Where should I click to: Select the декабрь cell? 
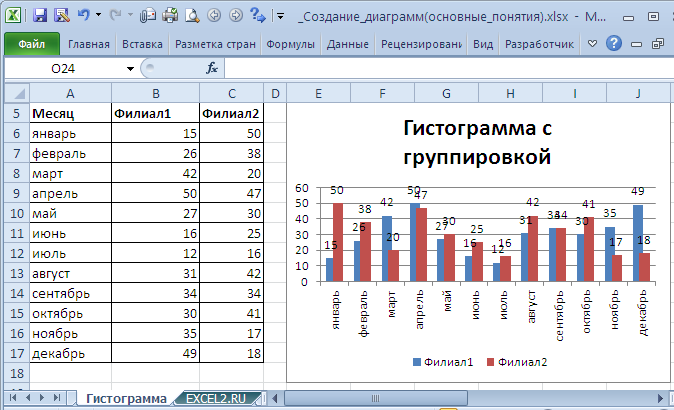70,353
